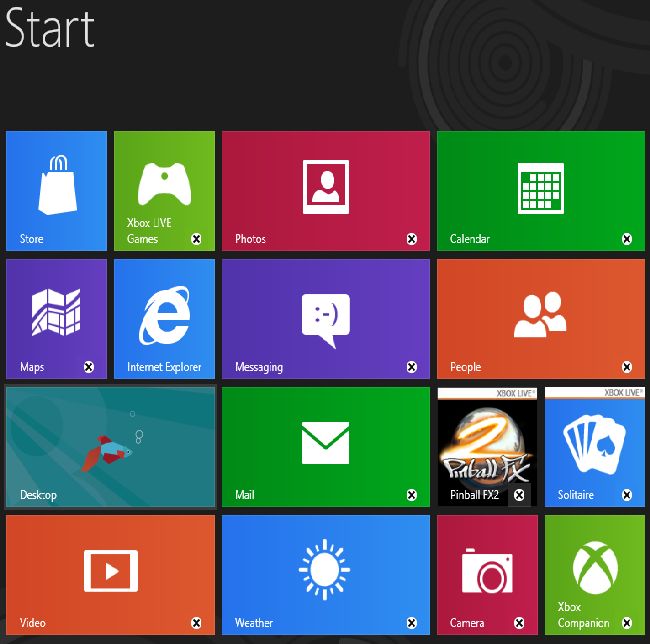Open the People contacts icon
The width and height of the screenshot is (650, 644).
540,315
